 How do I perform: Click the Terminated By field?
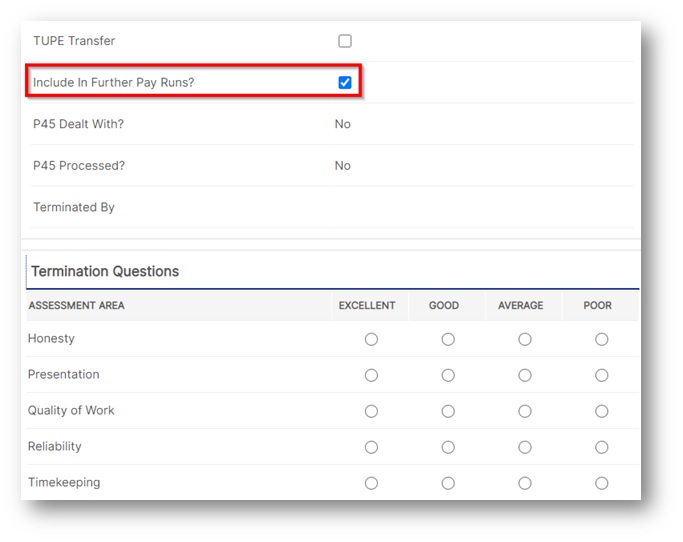tap(483, 207)
